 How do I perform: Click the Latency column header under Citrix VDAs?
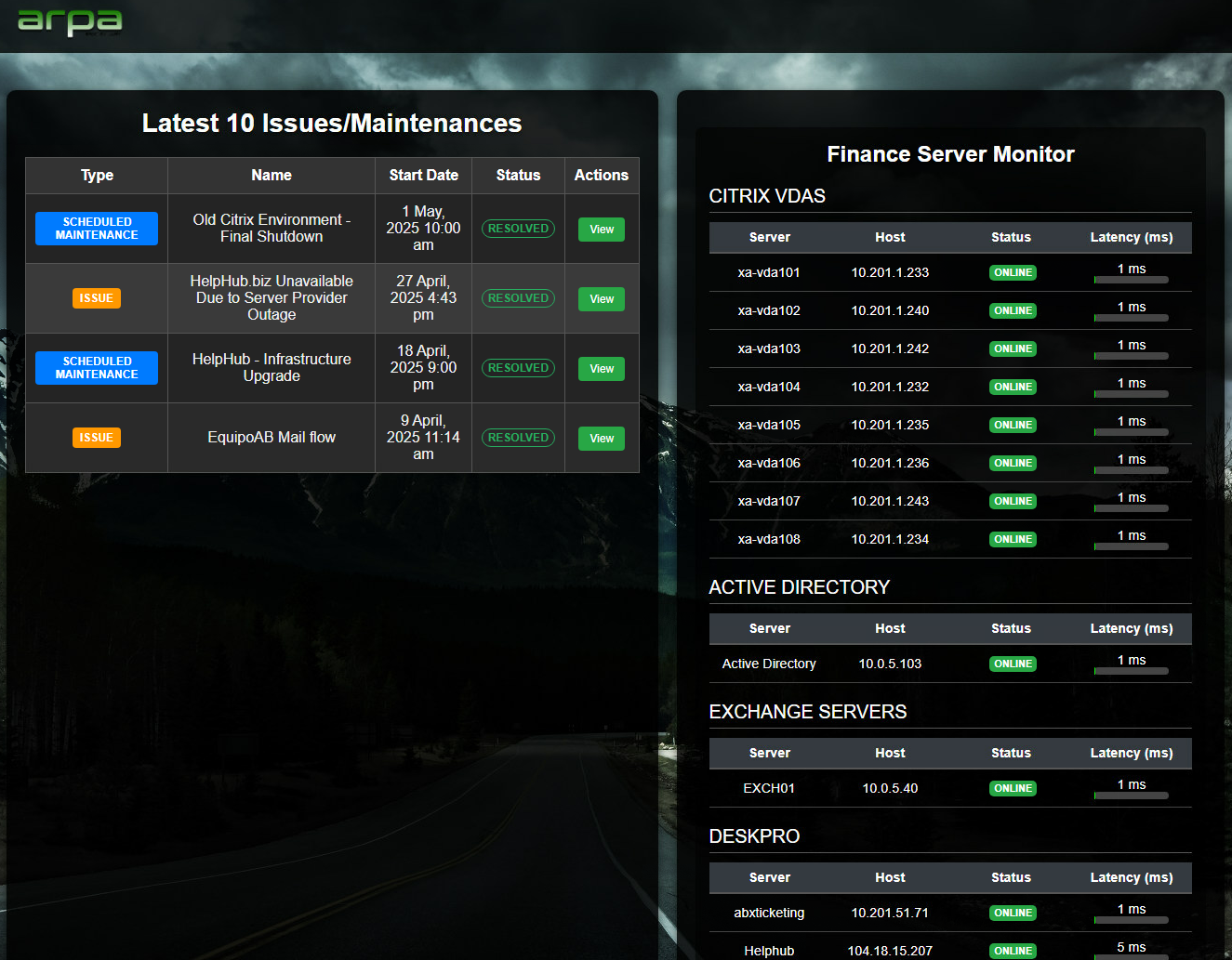(x=1131, y=237)
